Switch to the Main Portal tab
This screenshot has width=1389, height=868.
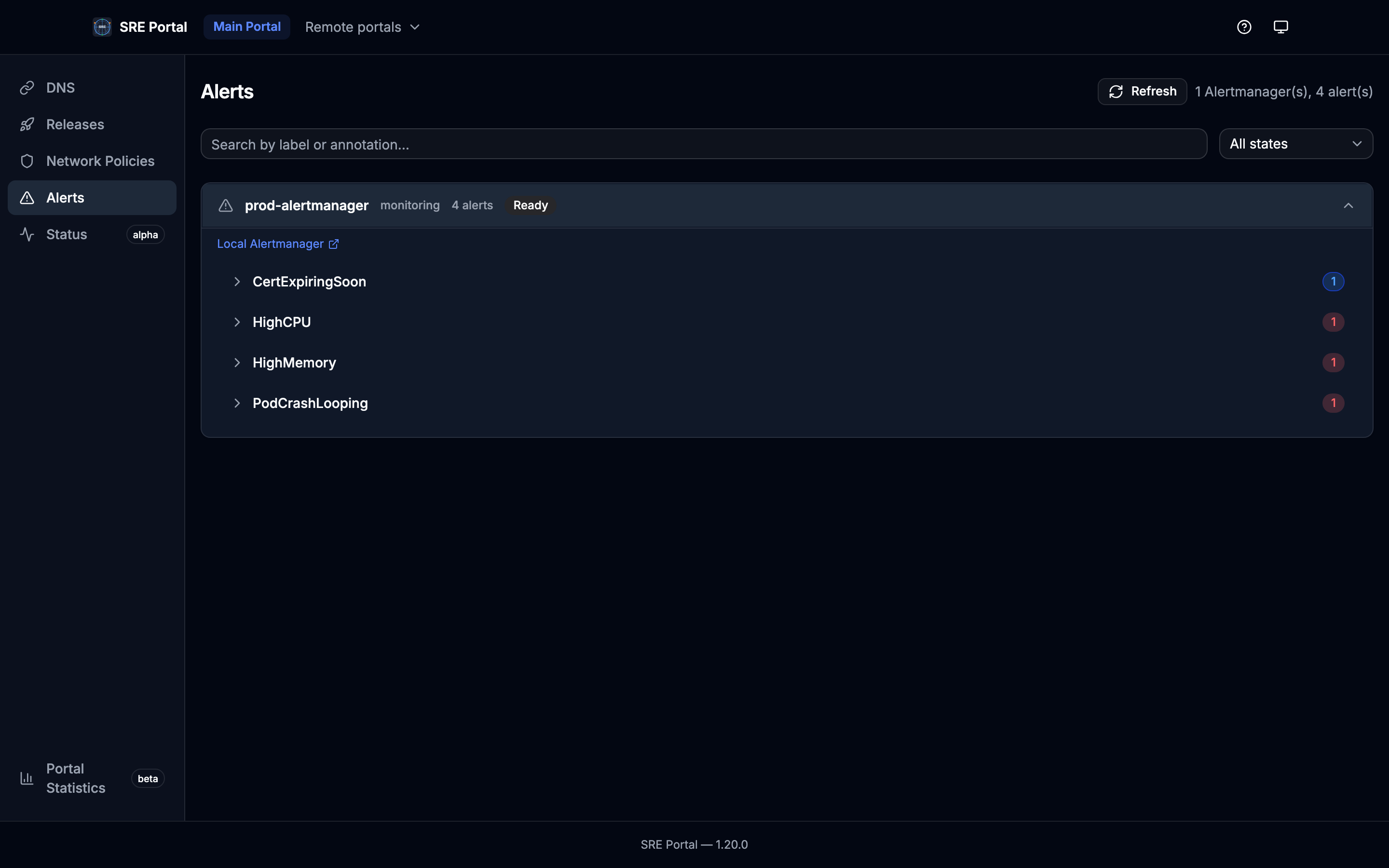coord(247,27)
